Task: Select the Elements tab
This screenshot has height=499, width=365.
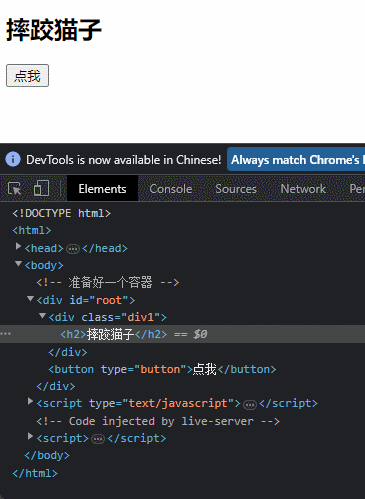Action: tap(102, 189)
